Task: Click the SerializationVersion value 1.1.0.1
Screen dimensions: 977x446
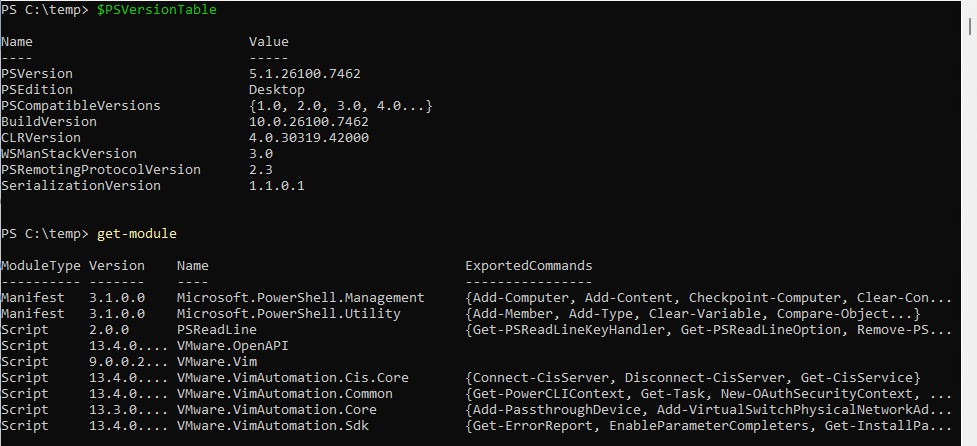Action: point(277,186)
